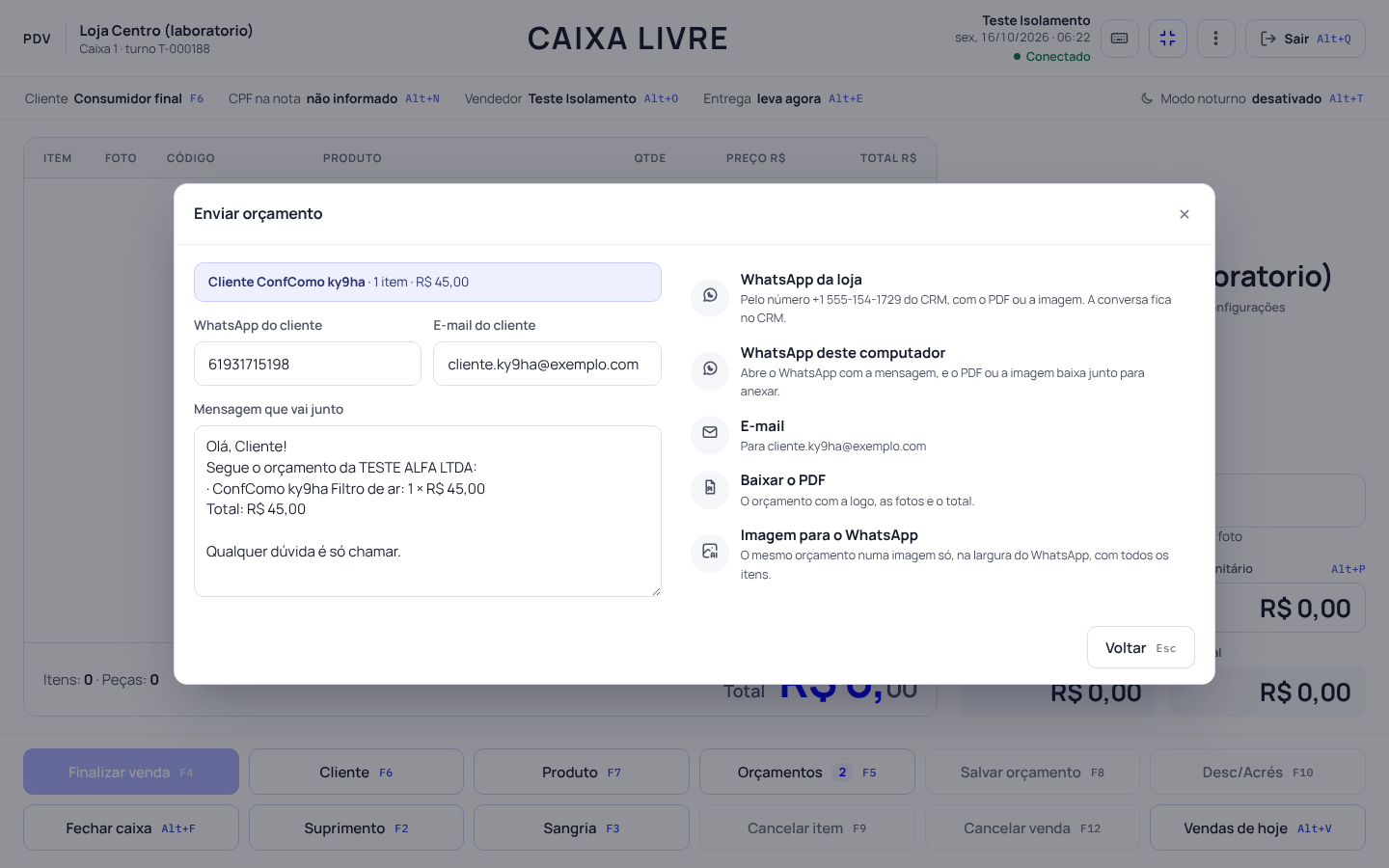Toggle fullscreen exit icon in header
This screenshot has width=1389, height=868.
point(1168,39)
